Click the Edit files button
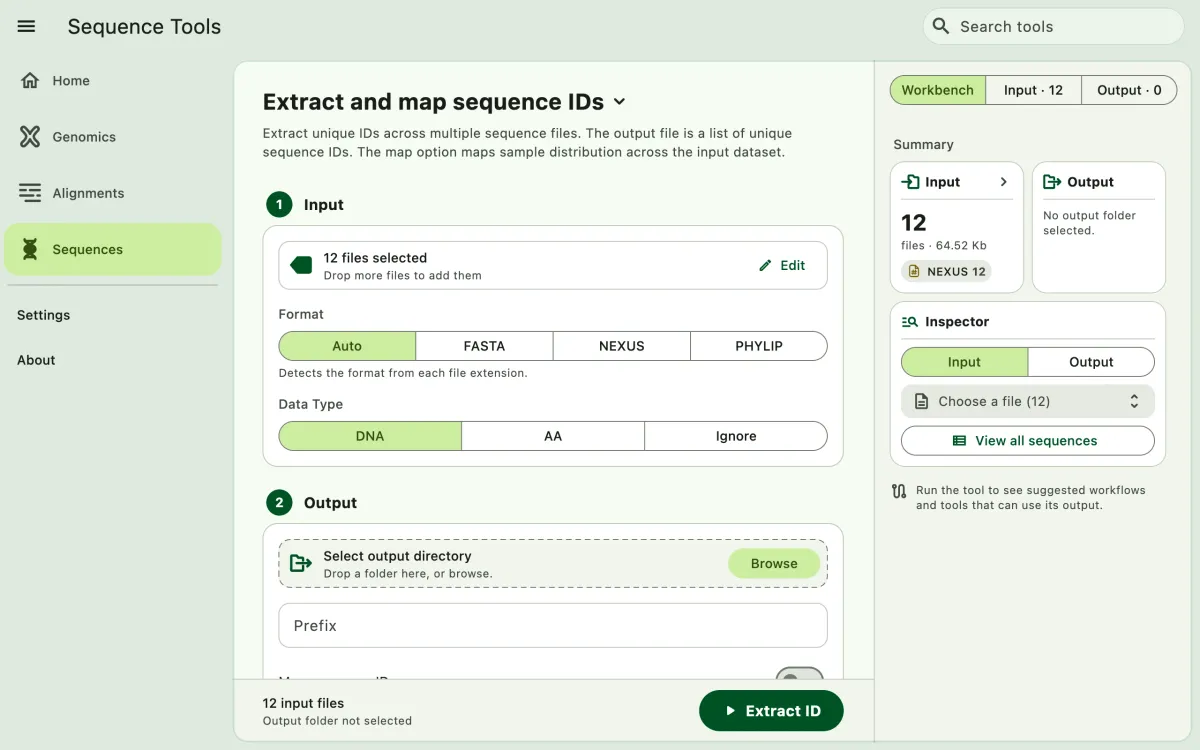 point(782,265)
